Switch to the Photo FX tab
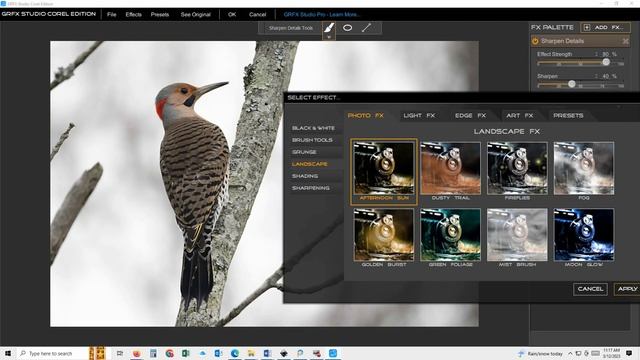640x360 pixels. [x=366, y=116]
